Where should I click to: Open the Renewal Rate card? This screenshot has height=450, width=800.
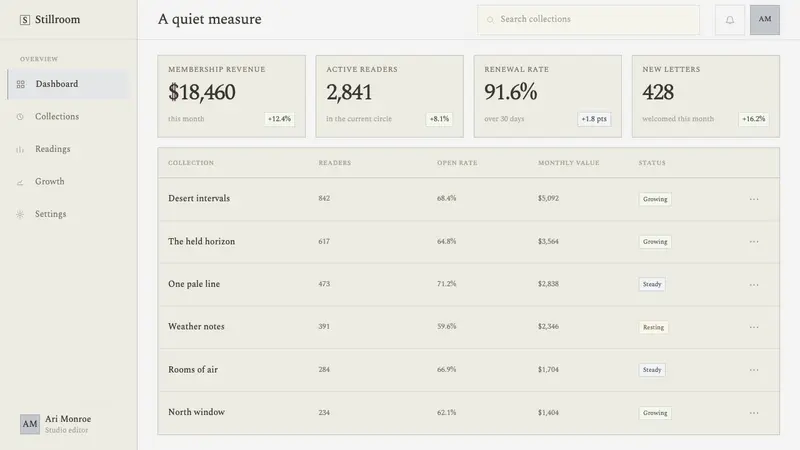tap(548, 96)
